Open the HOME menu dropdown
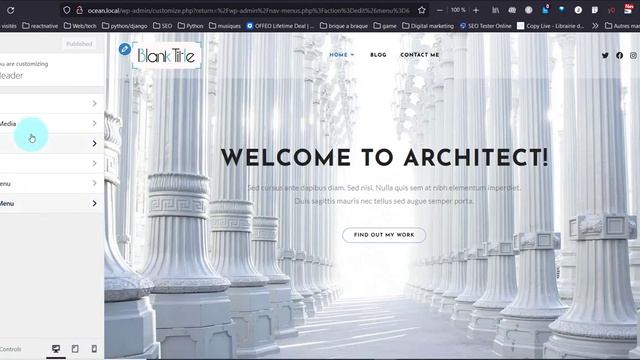The image size is (640, 360). tap(342, 55)
